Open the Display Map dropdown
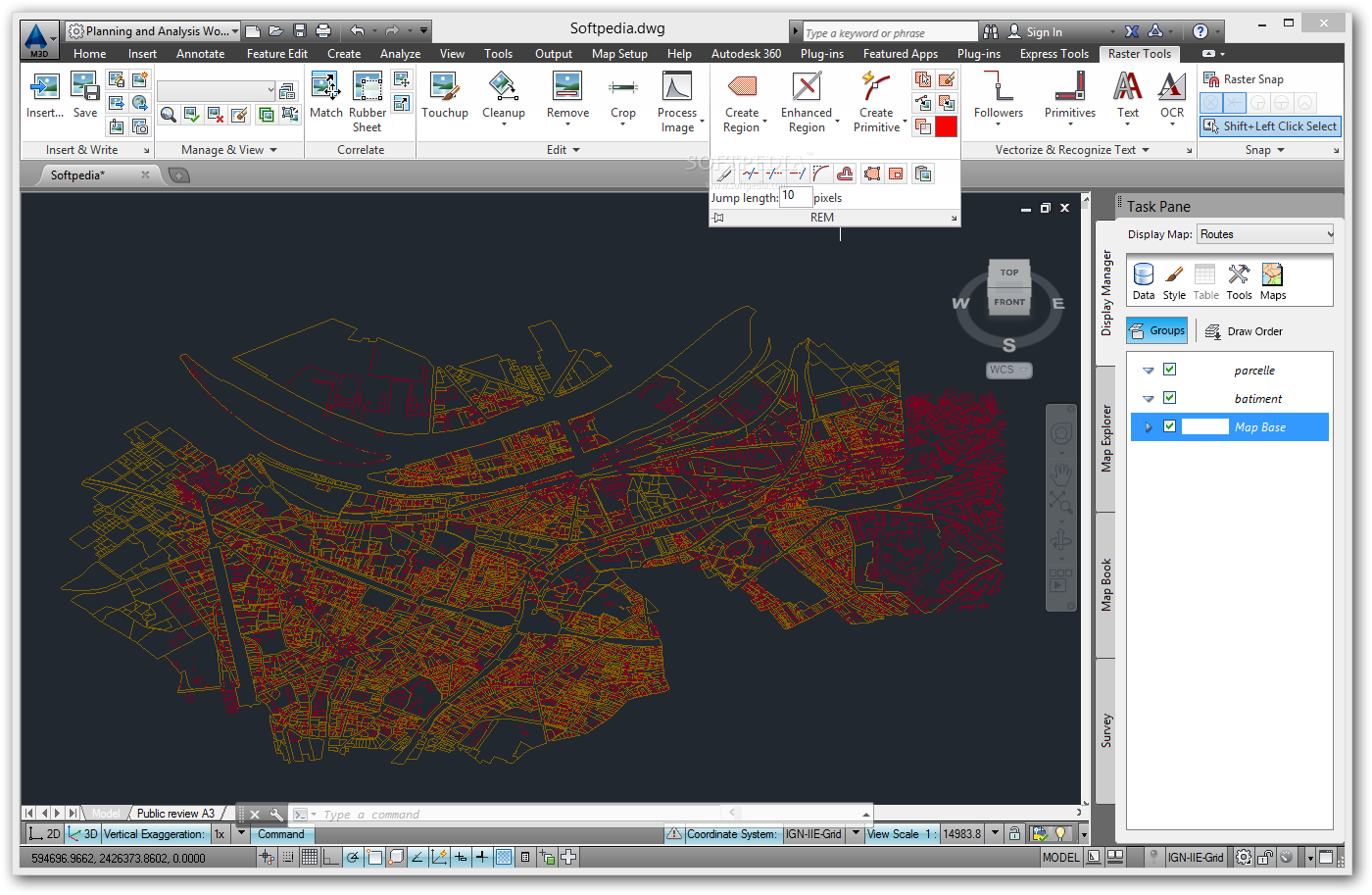 tap(1329, 234)
